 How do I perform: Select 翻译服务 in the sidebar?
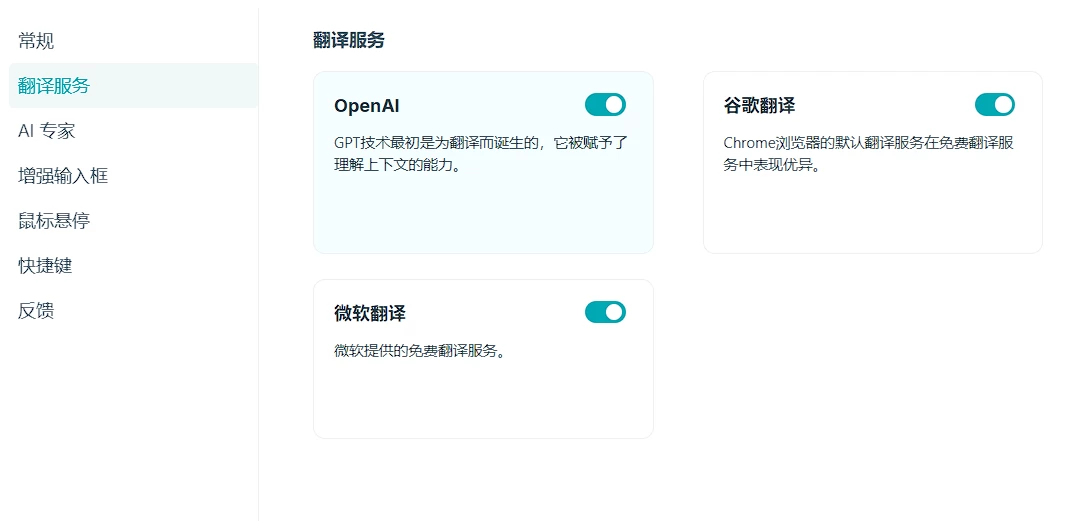[x=54, y=86]
